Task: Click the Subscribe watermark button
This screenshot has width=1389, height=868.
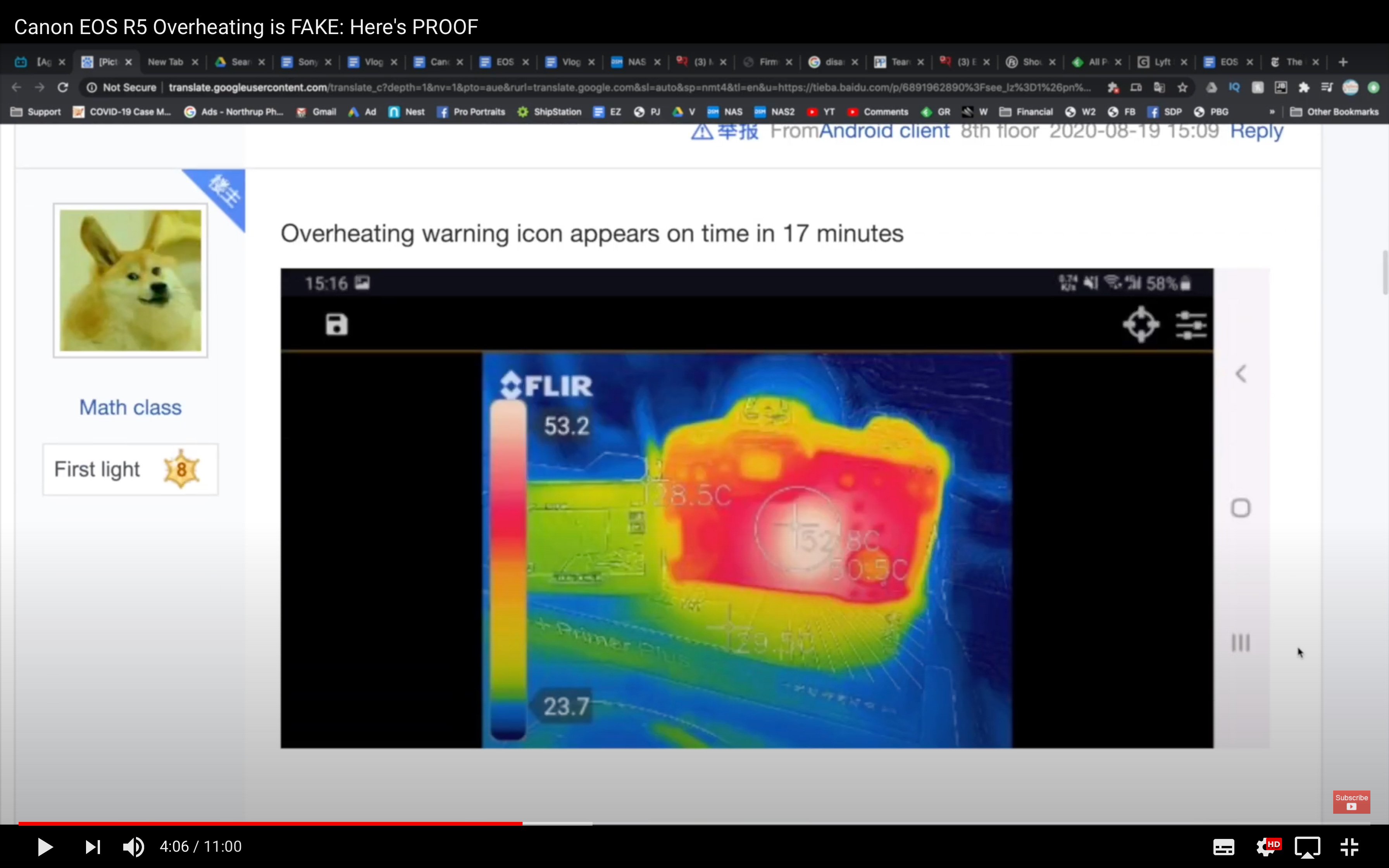Action: pyautogui.click(x=1351, y=802)
